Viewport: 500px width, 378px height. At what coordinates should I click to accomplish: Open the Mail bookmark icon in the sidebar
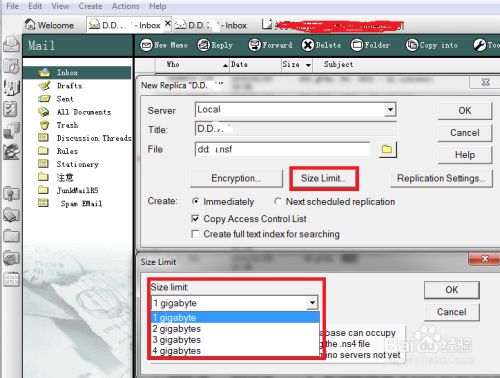11,44
